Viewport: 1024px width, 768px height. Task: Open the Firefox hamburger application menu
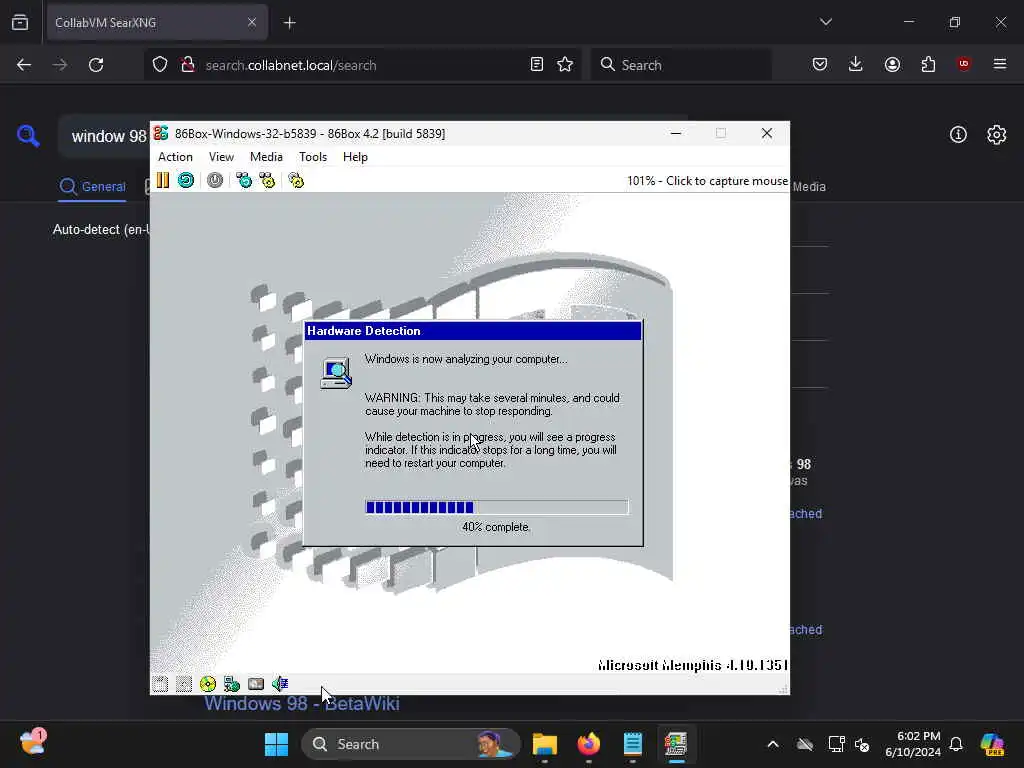click(1000, 64)
